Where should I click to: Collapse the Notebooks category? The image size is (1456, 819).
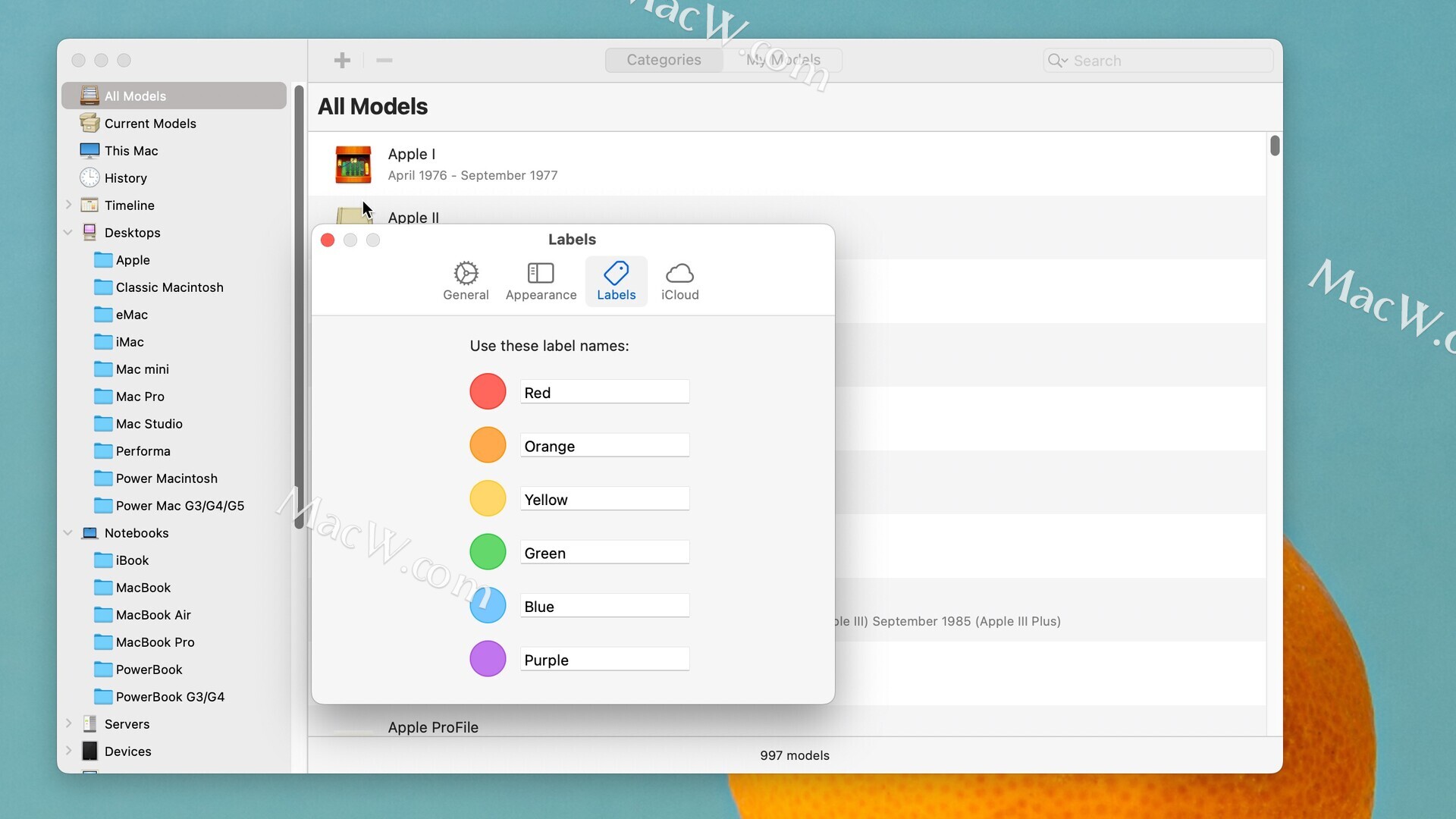pyautogui.click(x=68, y=532)
